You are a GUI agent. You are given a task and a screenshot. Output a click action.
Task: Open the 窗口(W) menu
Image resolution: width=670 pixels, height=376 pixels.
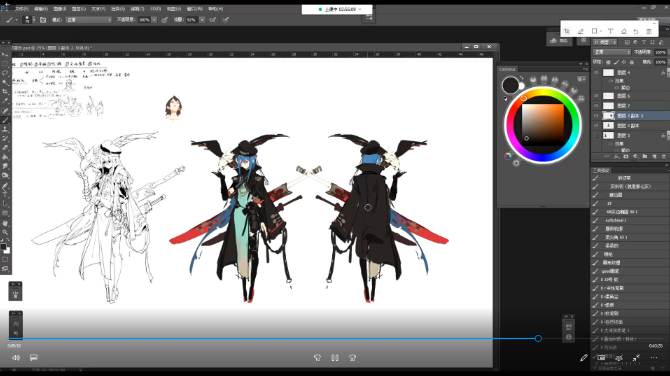[x=194, y=9]
